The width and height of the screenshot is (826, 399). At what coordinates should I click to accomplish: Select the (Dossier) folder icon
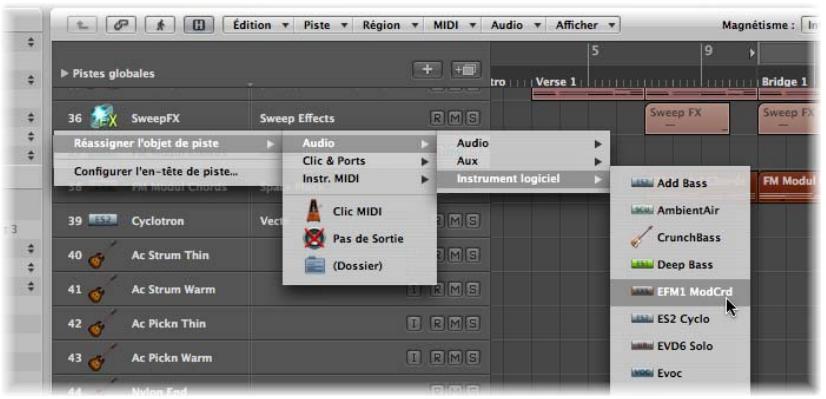pos(315,266)
